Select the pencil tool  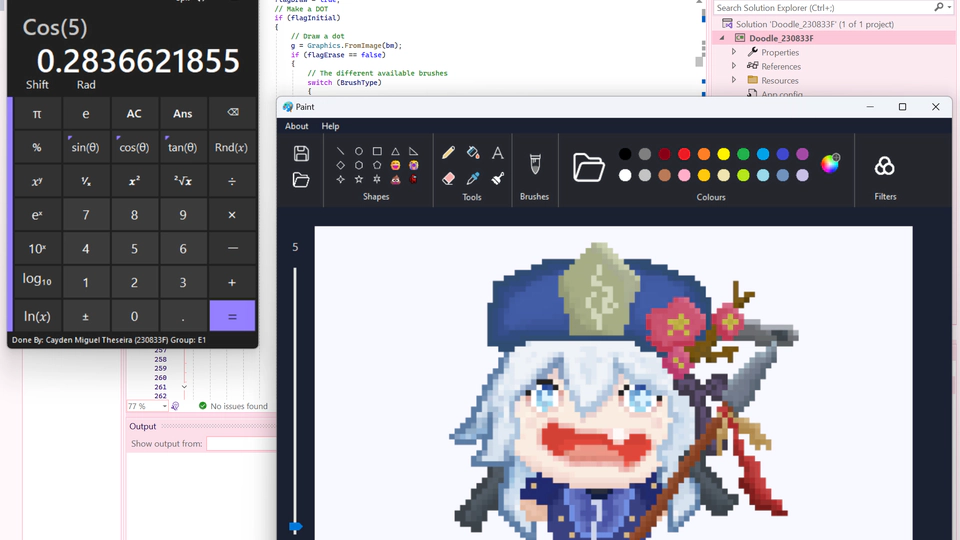(448, 152)
